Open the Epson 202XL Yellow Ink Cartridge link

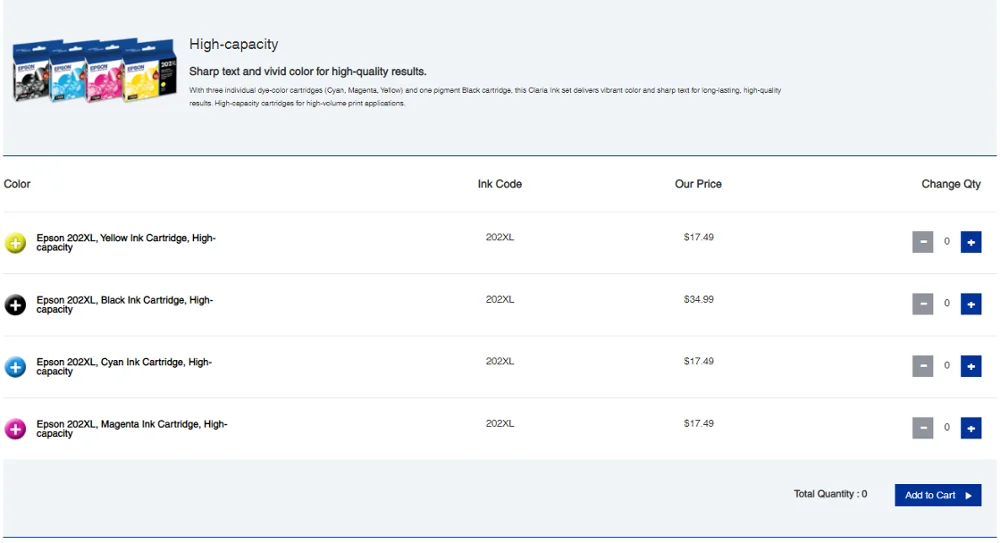126,242
